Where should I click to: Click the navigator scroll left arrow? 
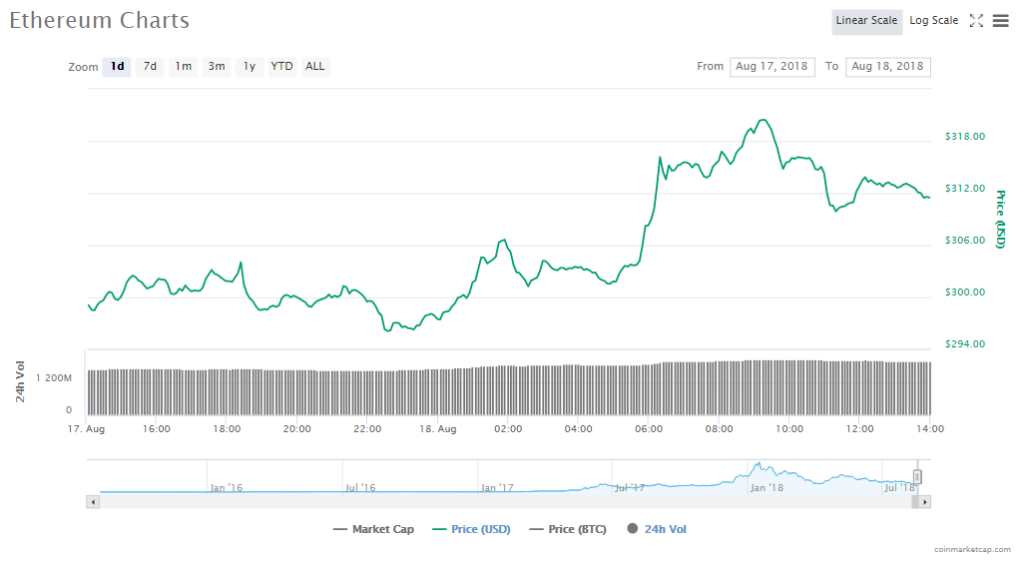[x=94, y=501]
